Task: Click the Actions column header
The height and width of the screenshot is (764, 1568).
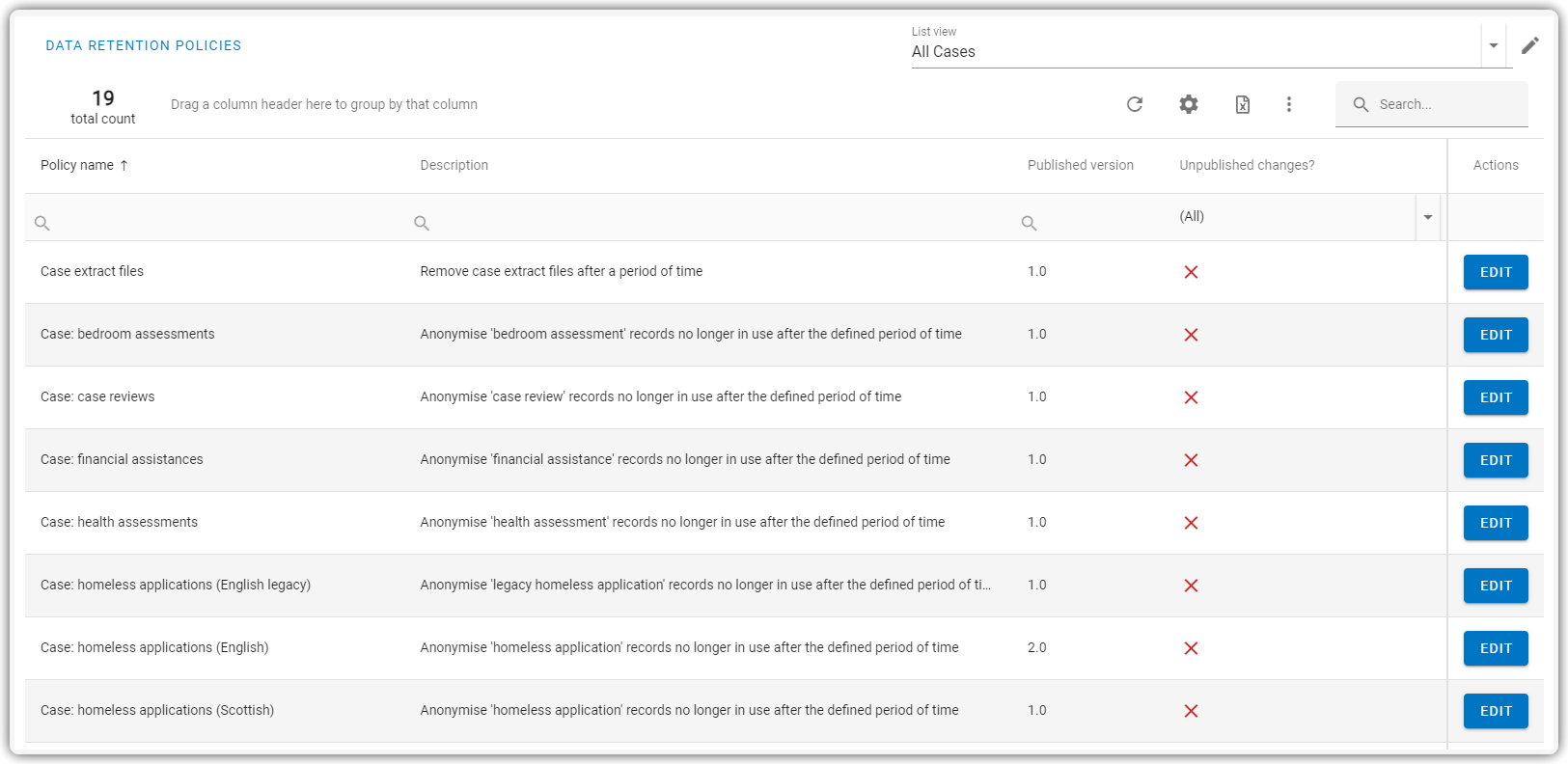Action: 1496,165
